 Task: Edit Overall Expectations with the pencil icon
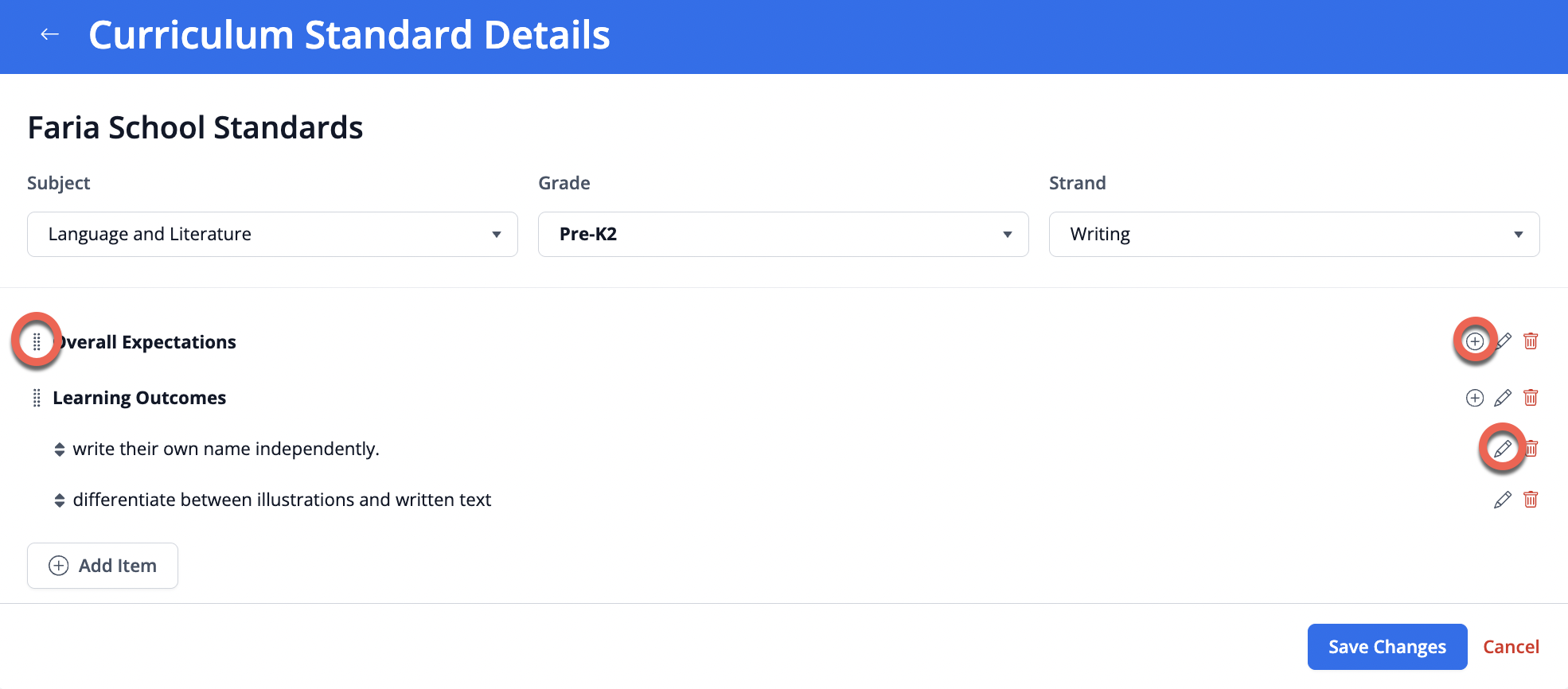coord(1504,341)
